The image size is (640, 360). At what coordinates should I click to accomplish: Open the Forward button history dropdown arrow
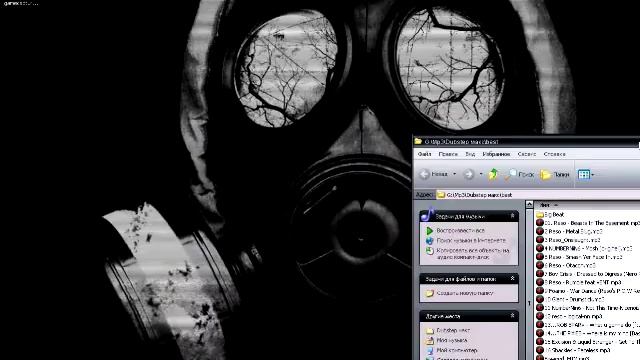[481, 174]
